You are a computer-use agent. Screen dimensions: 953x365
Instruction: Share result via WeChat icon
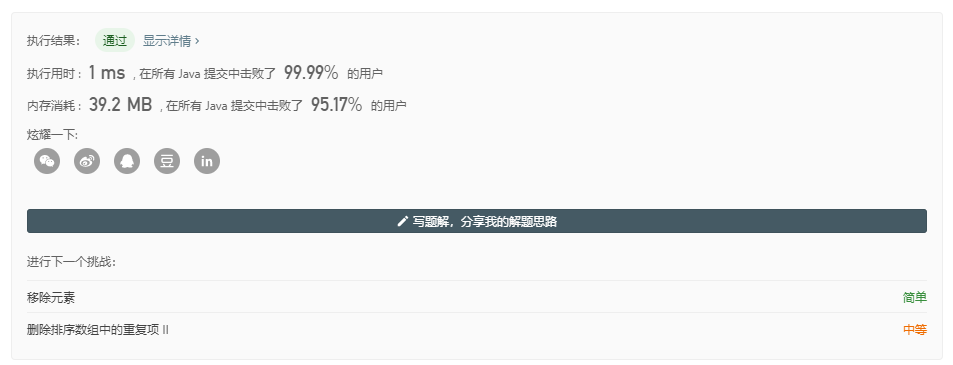[47, 161]
